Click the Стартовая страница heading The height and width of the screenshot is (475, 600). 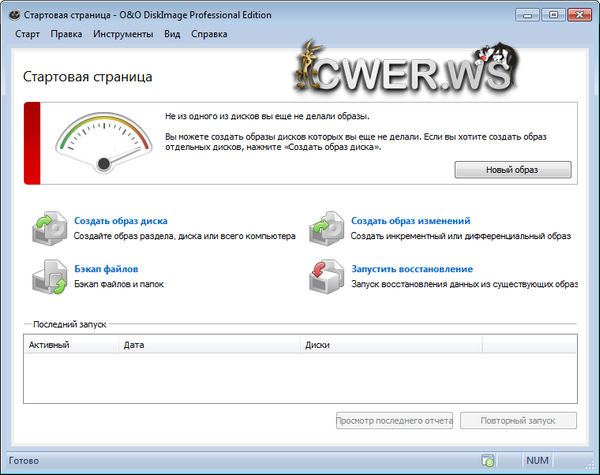click(x=88, y=77)
